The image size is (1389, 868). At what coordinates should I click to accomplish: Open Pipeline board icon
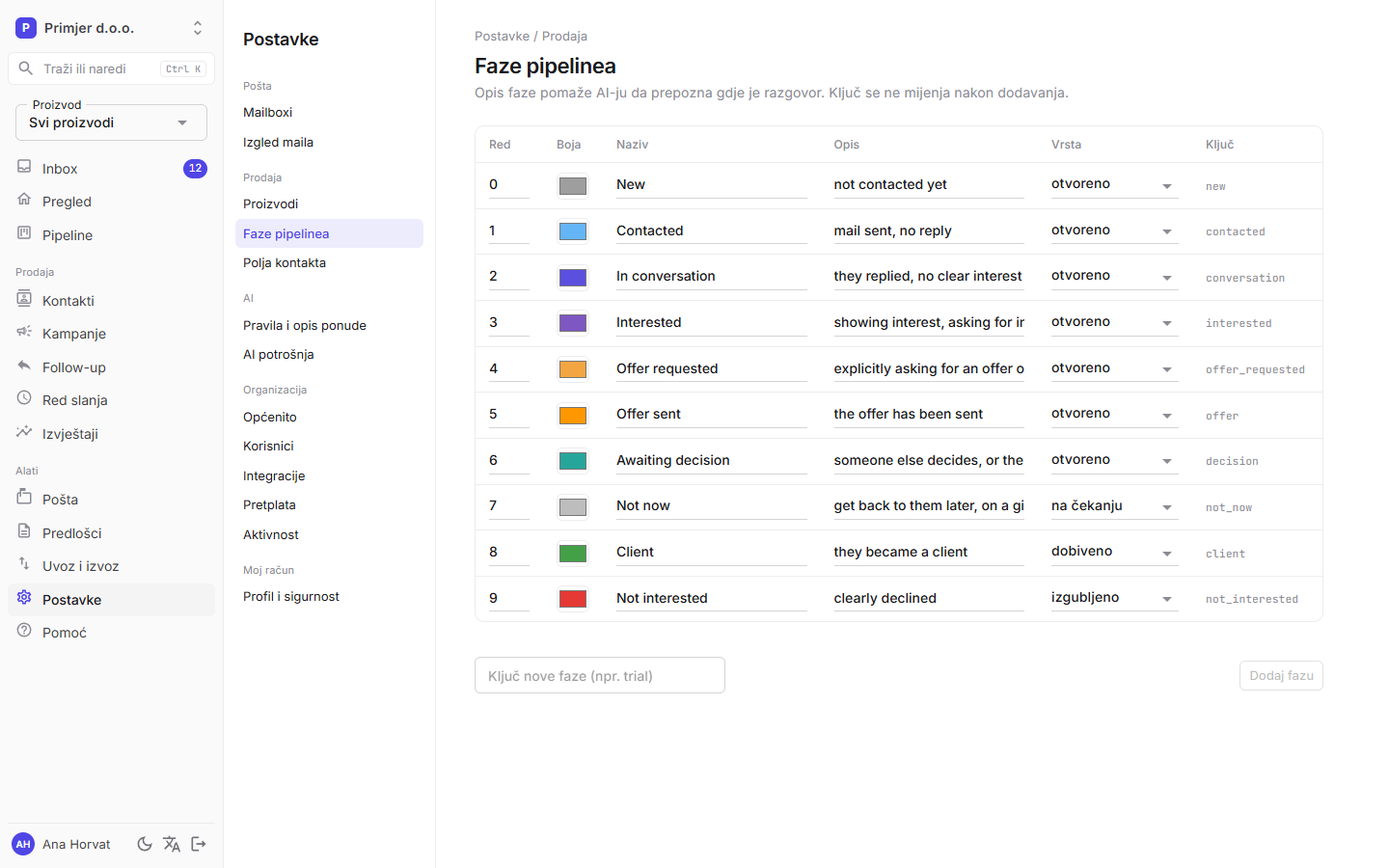pos(24,233)
